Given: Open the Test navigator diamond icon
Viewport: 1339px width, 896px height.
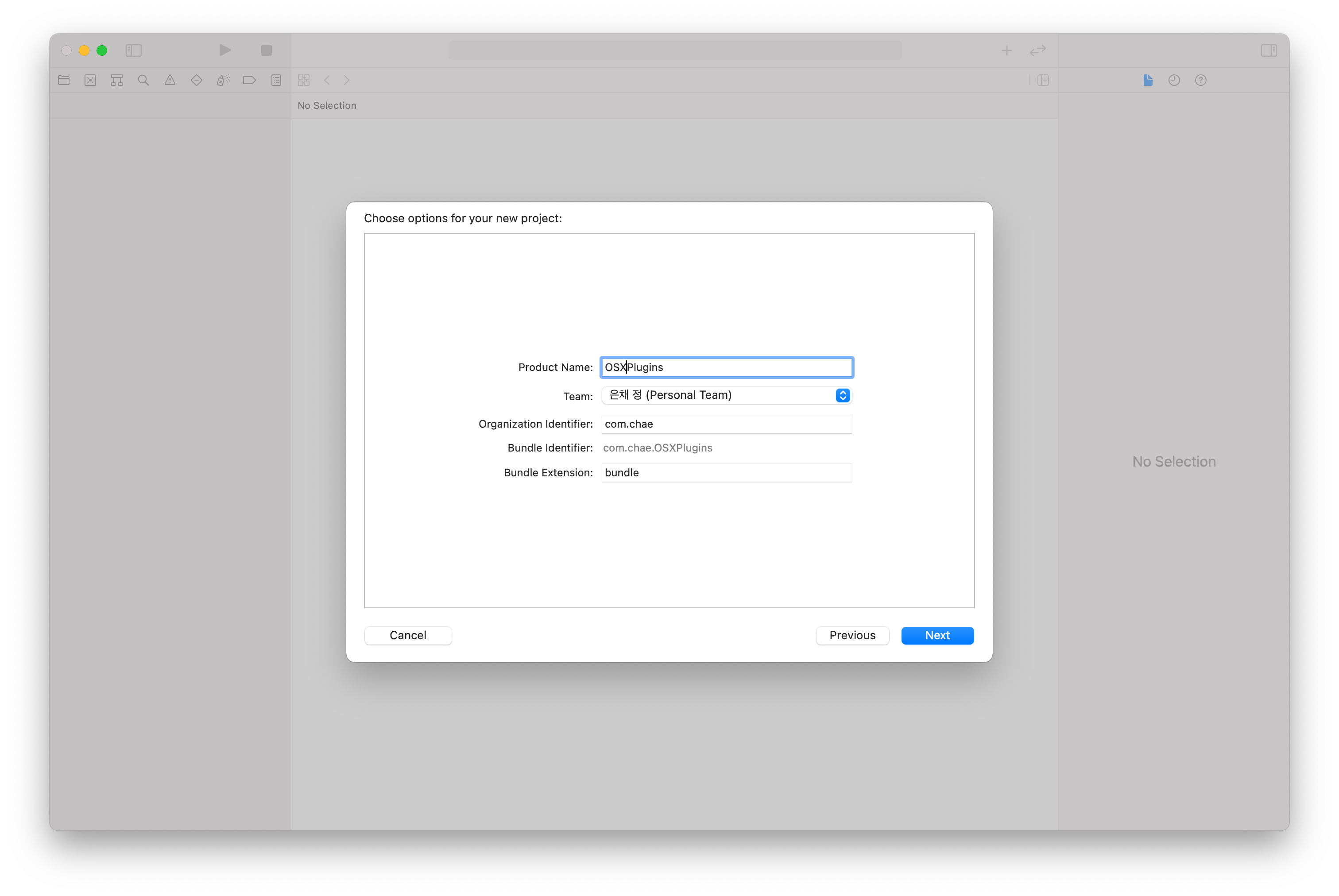Looking at the screenshot, I should pyautogui.click(x=197, y=81).
